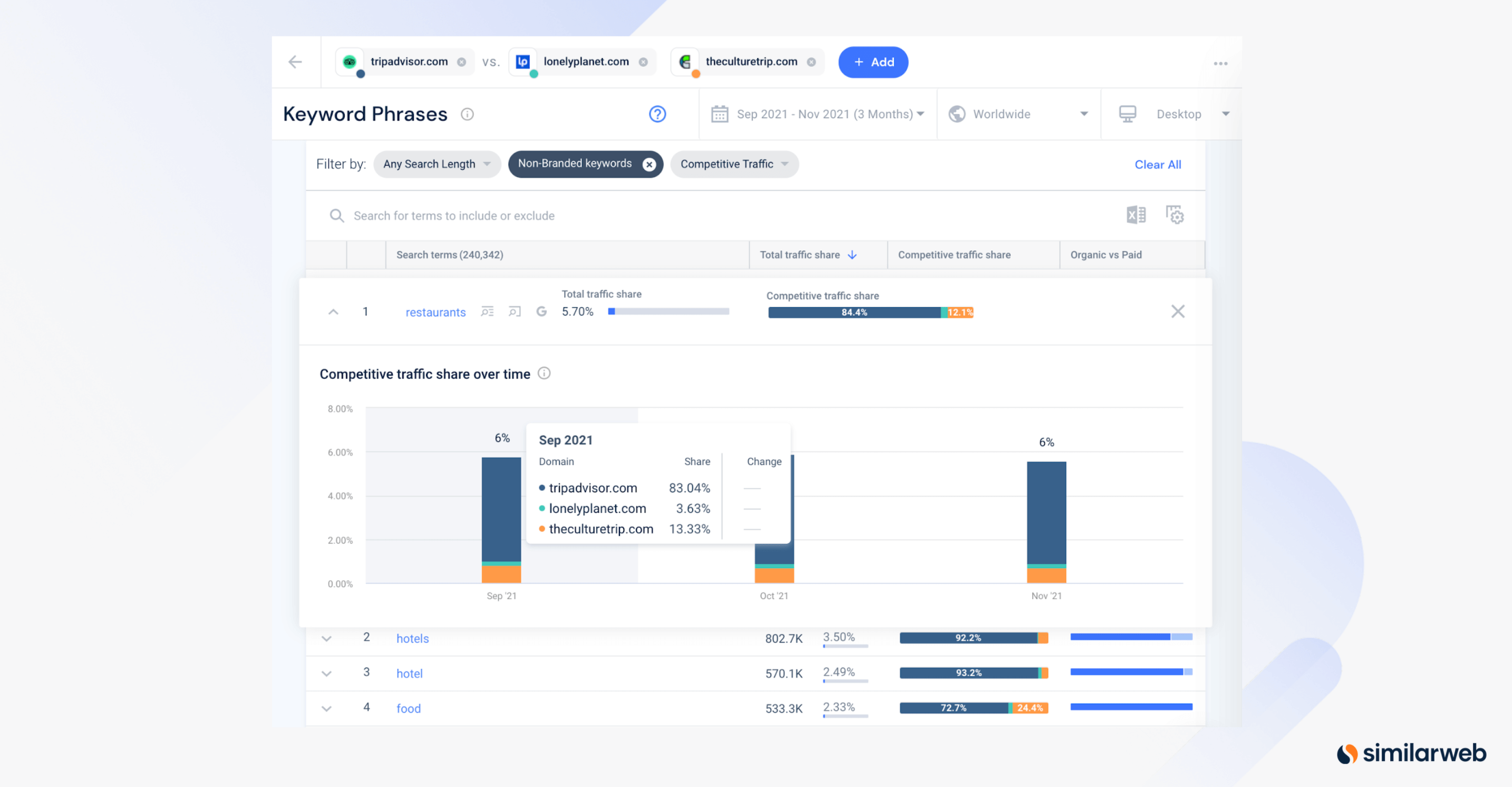Close the expanded restaurants panel

pos(1177,311)
